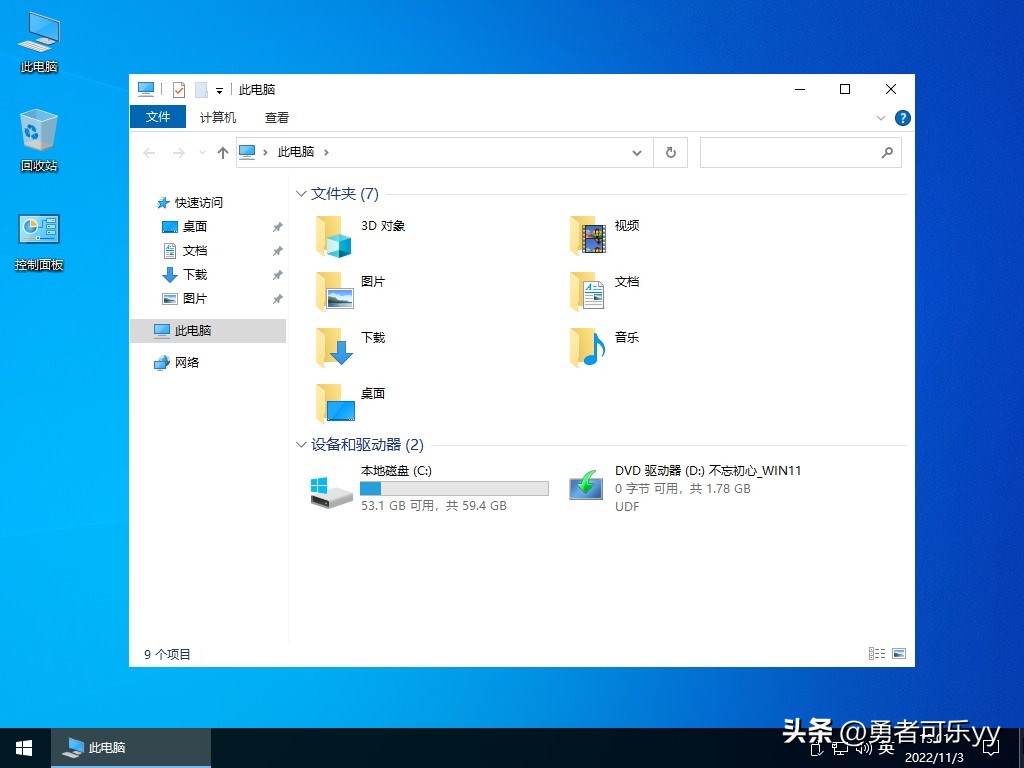Click the refresh button in the address bar
Image resolution: width=1024 pixels, height=768 pixels.
click(x=670, y=152)
